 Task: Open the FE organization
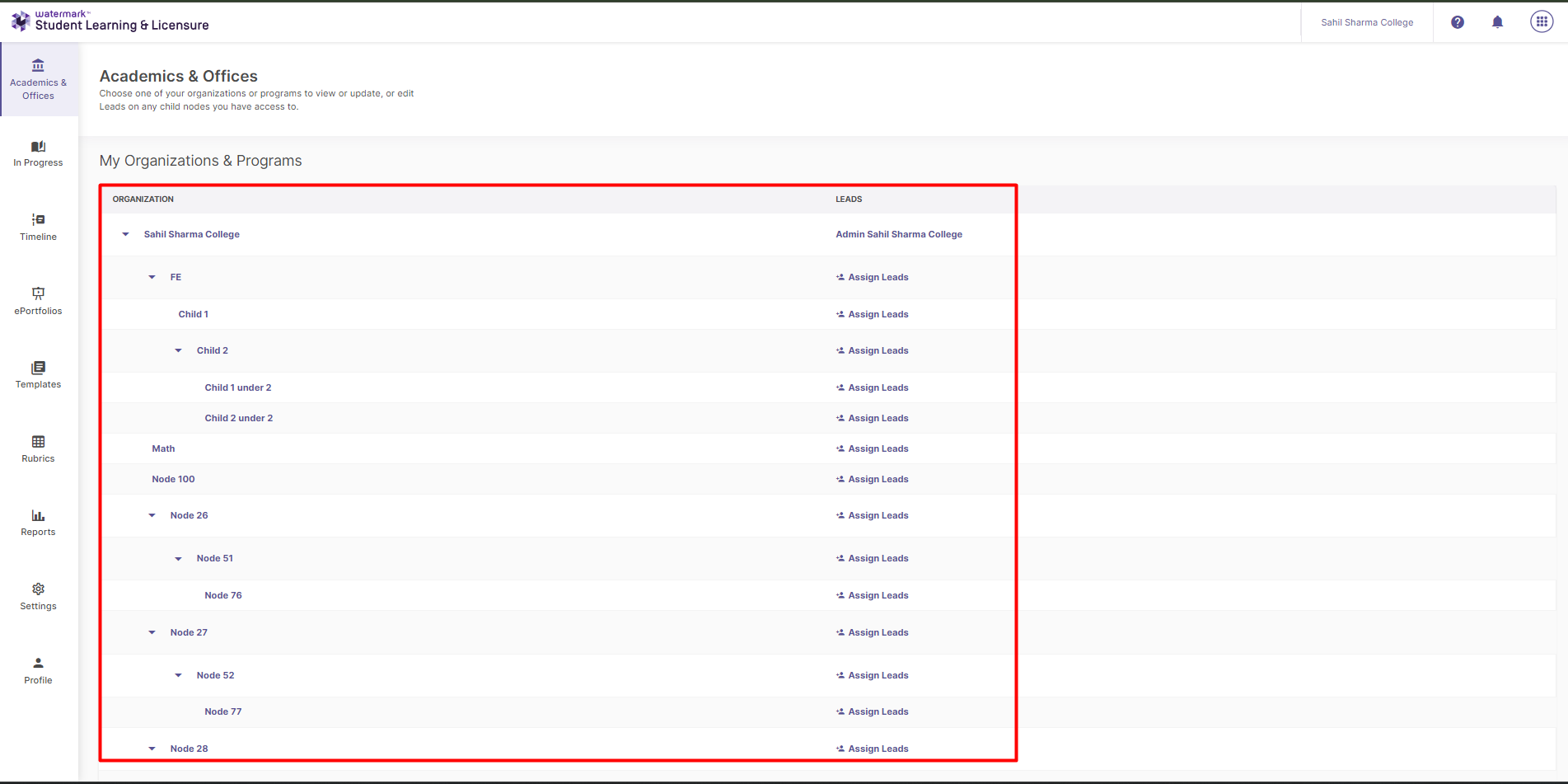(176, 277)
